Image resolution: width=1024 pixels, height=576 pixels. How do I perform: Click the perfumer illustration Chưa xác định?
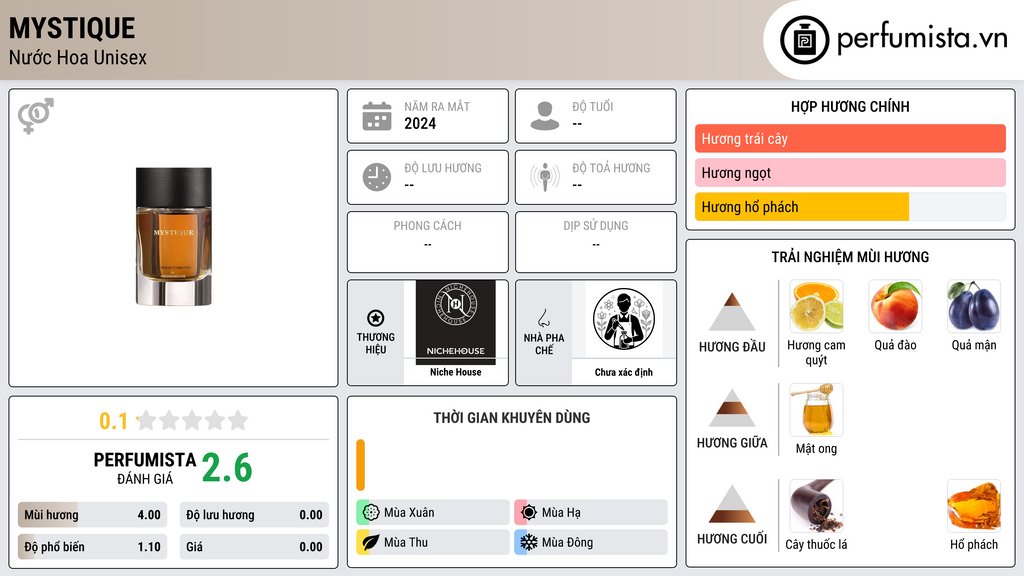coord(624,320)
